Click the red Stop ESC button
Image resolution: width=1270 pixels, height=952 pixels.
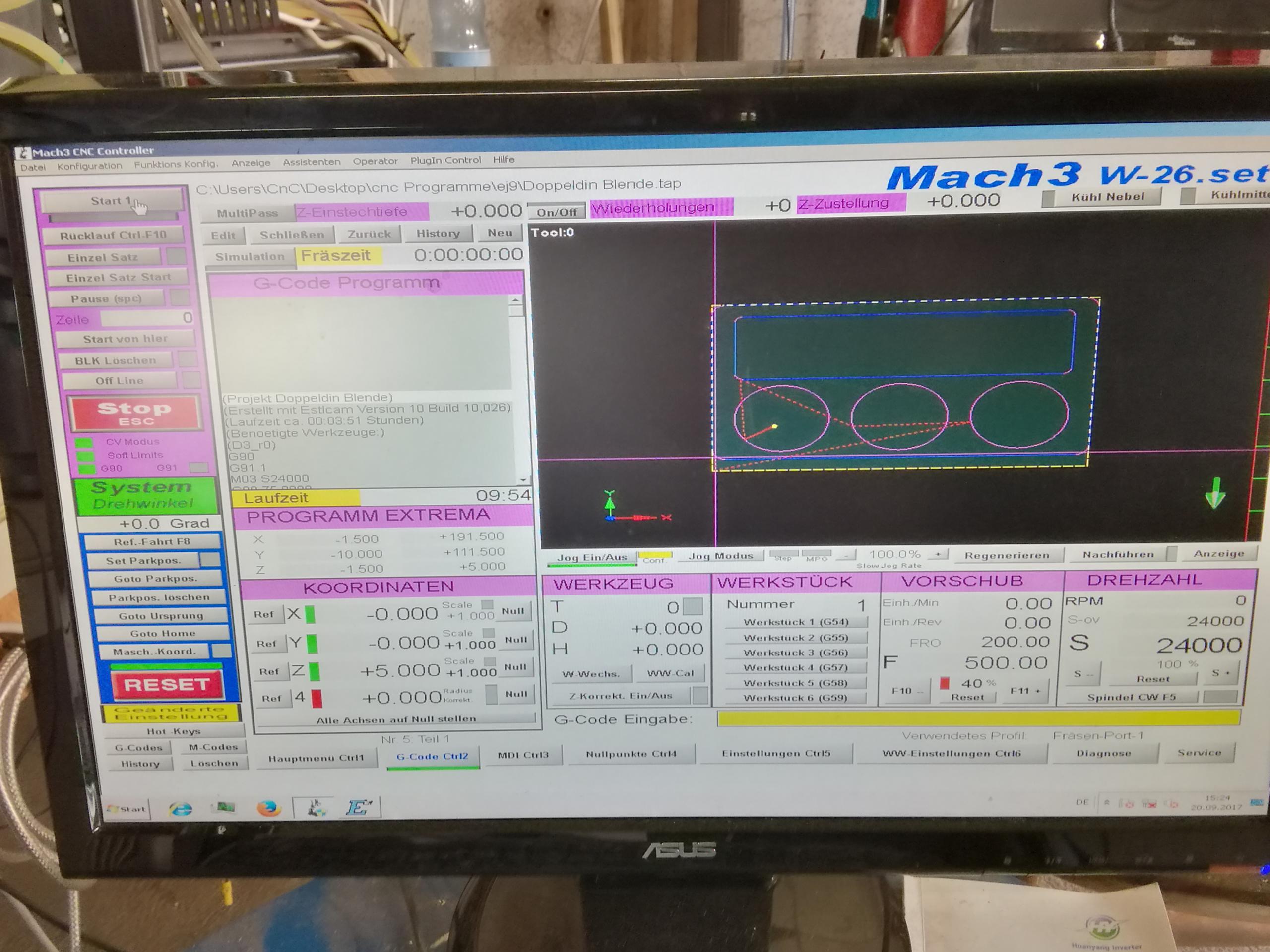[x=134, y=413]
